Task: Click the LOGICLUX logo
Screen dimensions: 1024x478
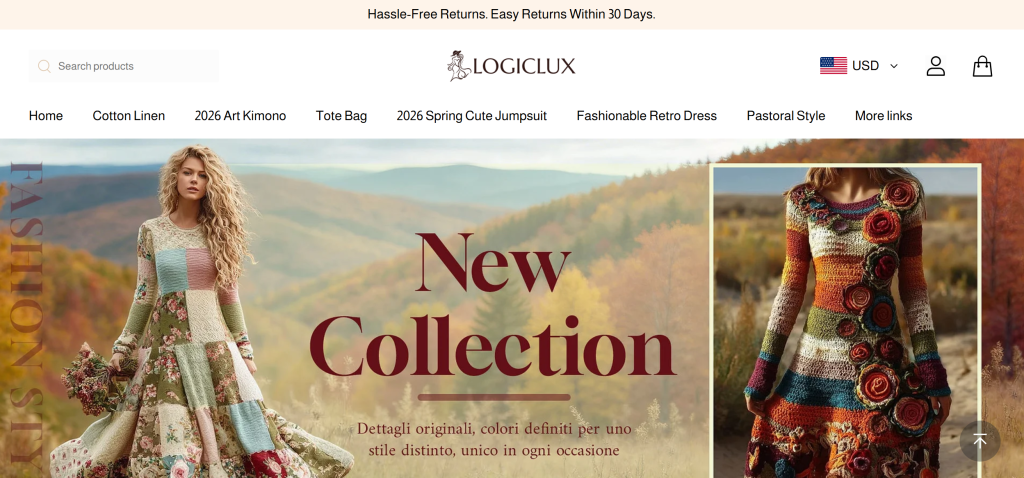Action: pyautogui.click(x=511, y=66)
